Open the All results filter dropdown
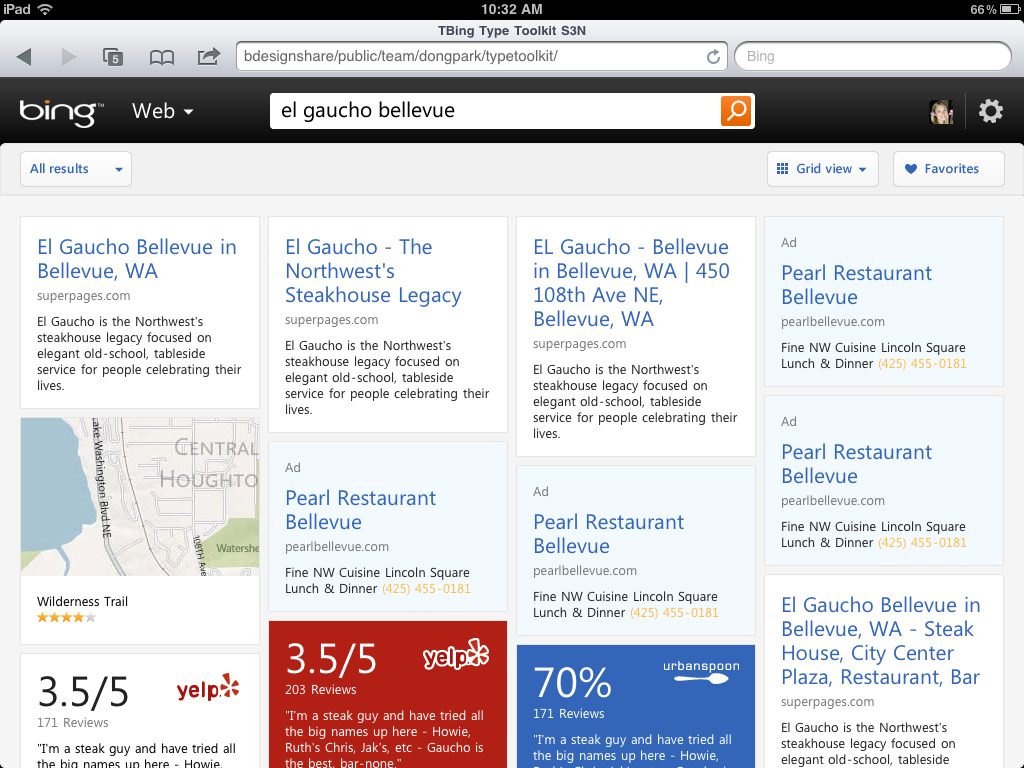Screen dimensions: 1024x768 coord(76,169)
